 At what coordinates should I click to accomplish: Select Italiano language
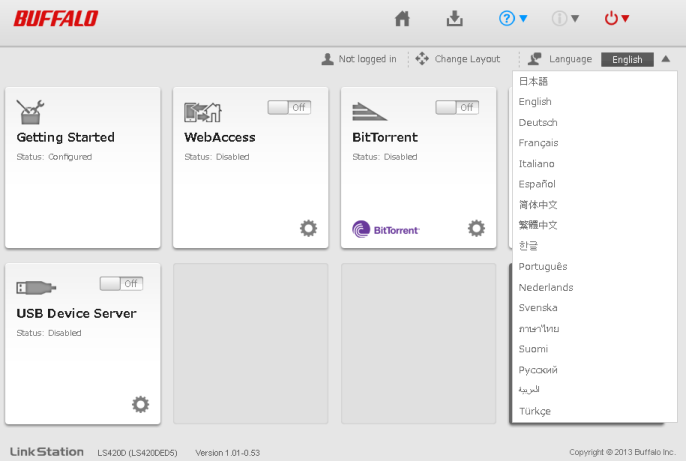click(594, 164)
